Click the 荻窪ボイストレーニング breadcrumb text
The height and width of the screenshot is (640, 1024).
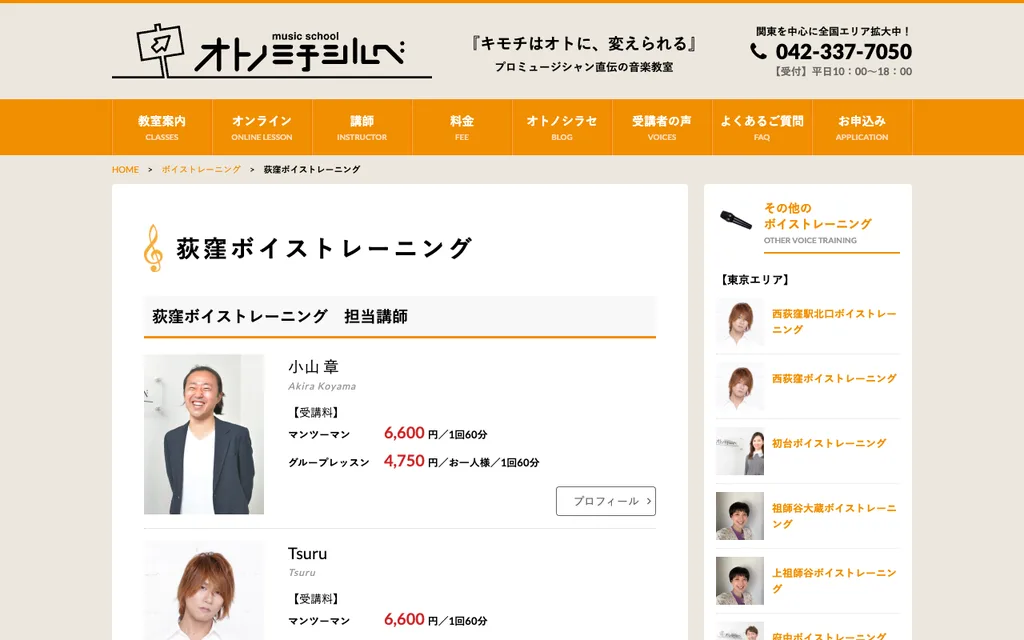(312, 169)
